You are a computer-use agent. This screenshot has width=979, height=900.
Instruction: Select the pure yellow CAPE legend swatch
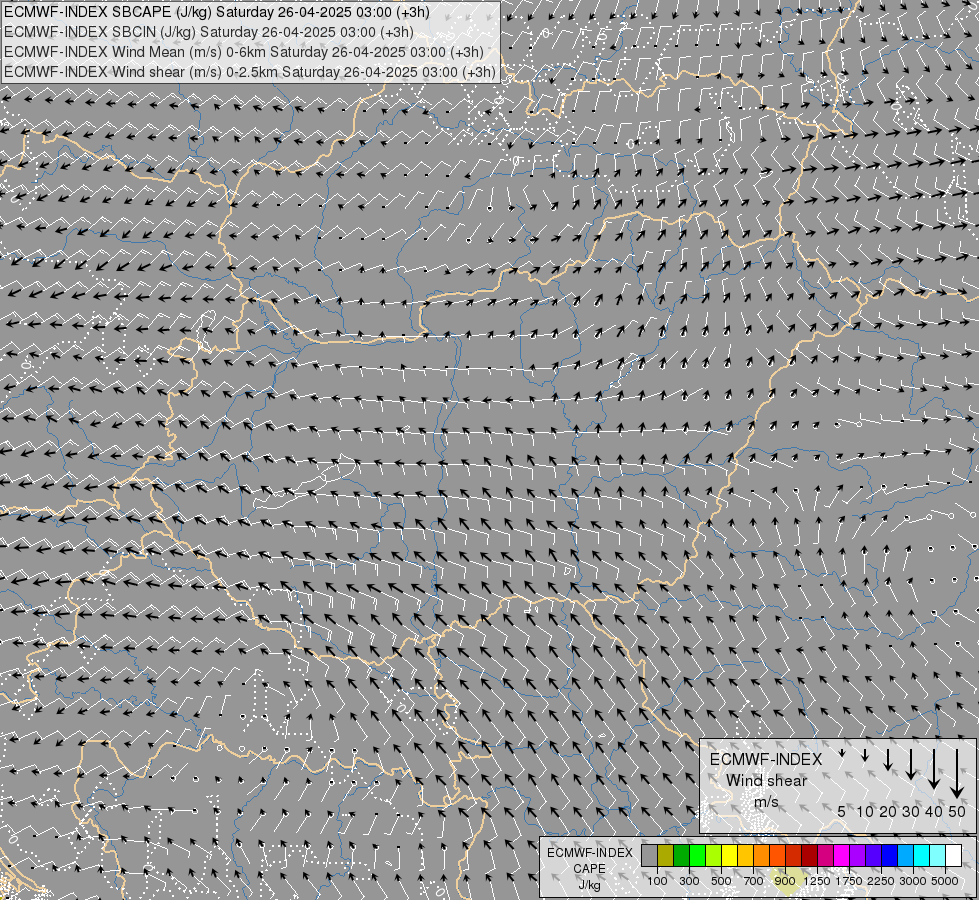[729, 855]
